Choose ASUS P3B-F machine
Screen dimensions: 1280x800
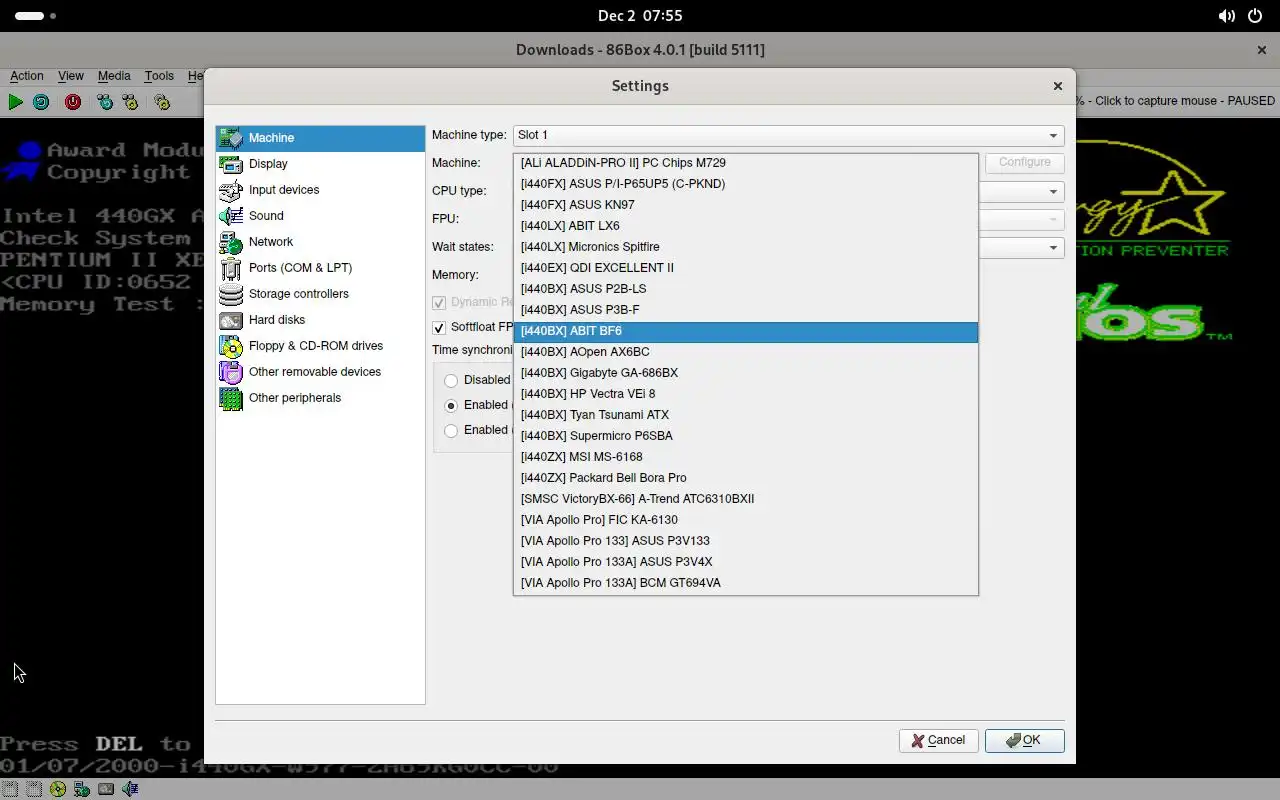click(746, 310)
